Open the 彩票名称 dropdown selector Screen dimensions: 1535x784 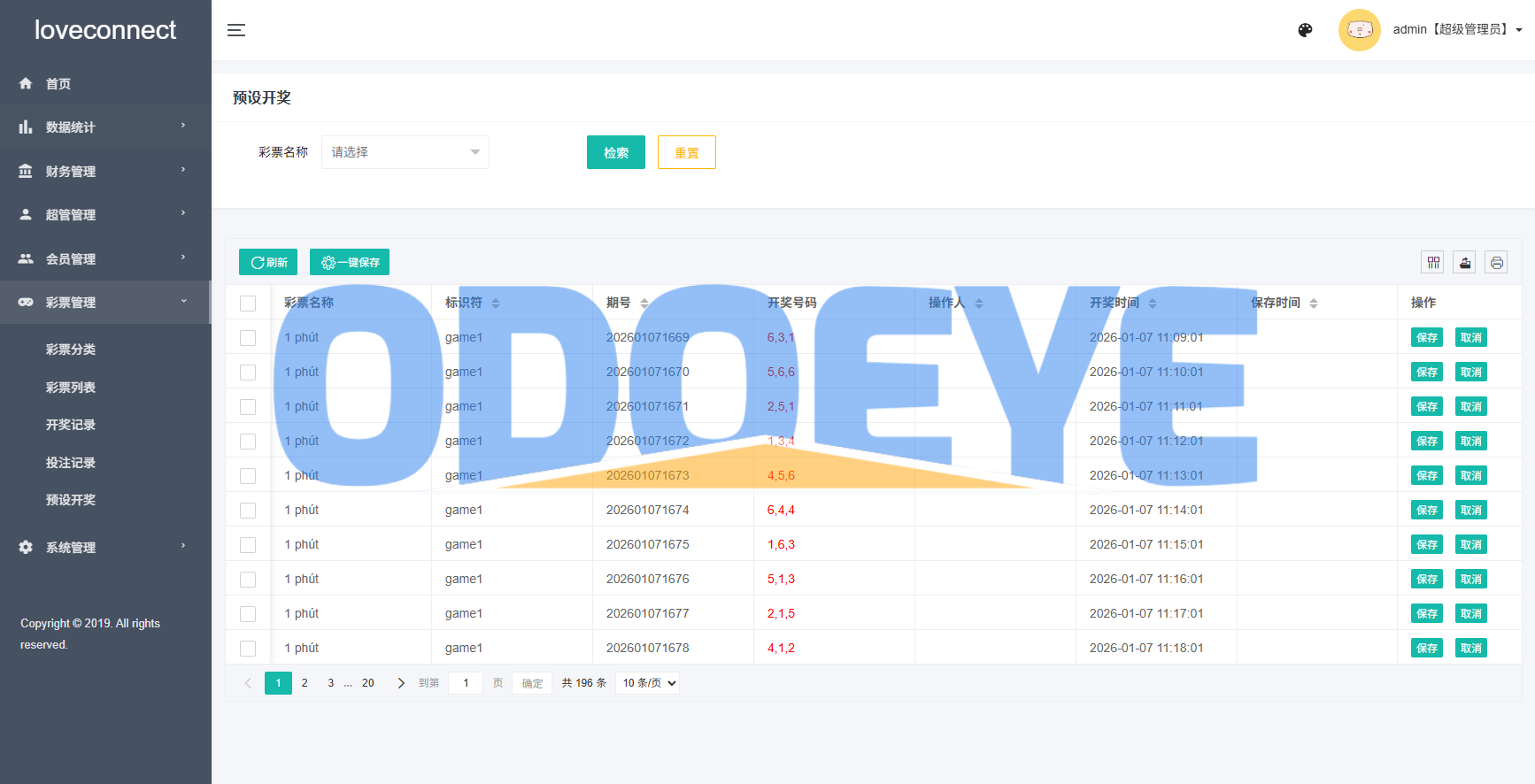pos(405,152)
